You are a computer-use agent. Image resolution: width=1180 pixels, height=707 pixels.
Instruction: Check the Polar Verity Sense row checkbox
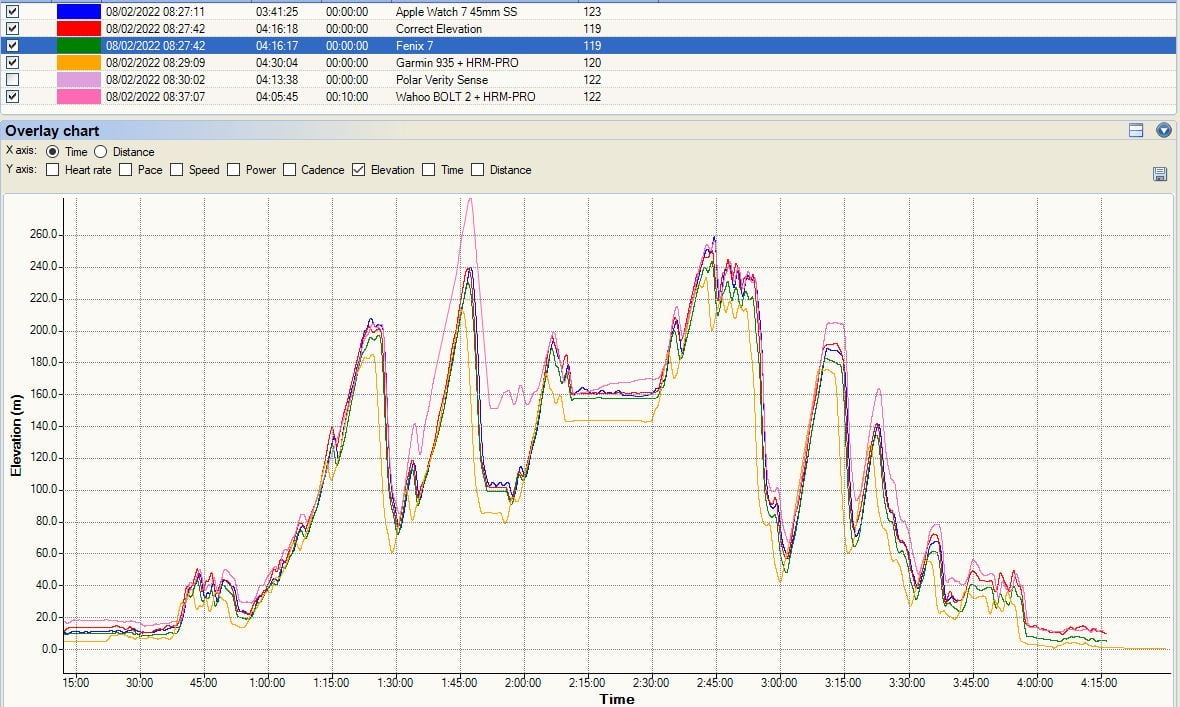pyautogui.click(x=12, y=79)
